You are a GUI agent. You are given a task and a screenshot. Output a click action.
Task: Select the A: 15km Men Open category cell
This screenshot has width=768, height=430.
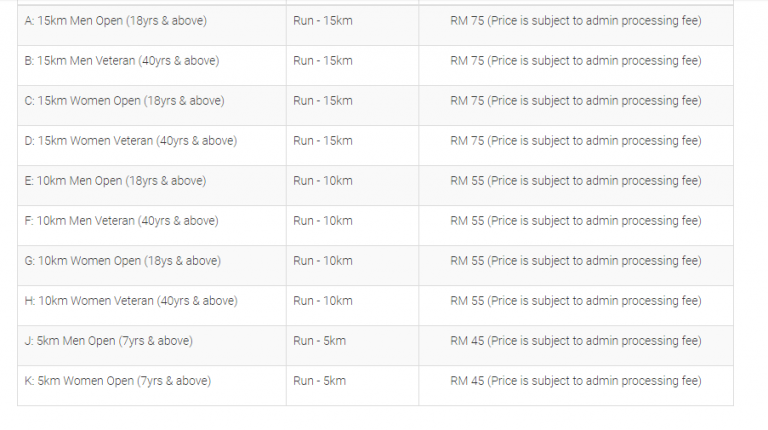pos(152,25)
